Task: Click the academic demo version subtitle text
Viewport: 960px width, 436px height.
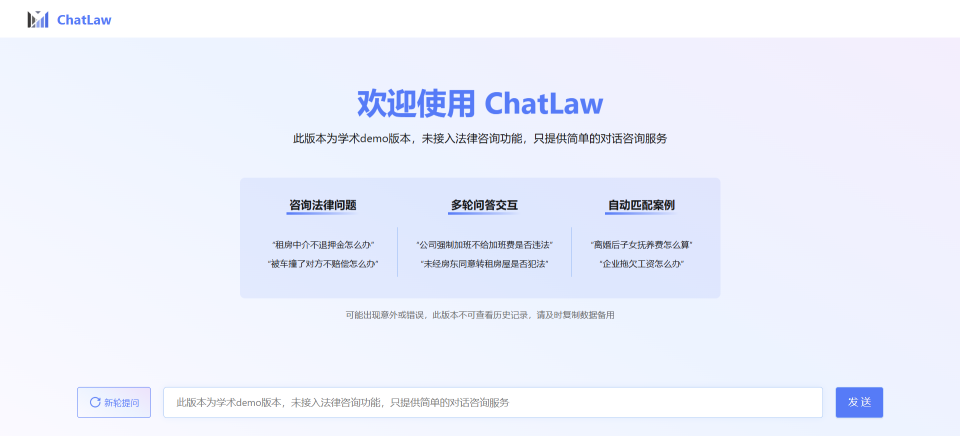Action: pyautogui.click(x=480, y=138)
